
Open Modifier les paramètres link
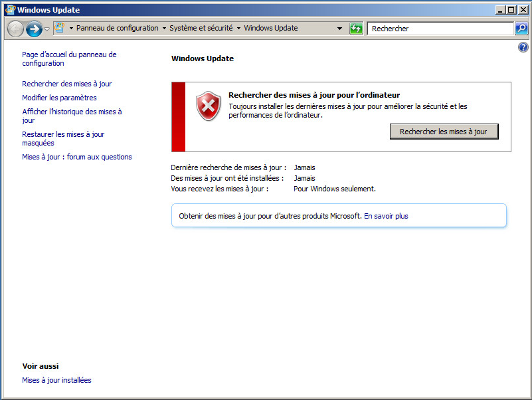click(59, 98)
